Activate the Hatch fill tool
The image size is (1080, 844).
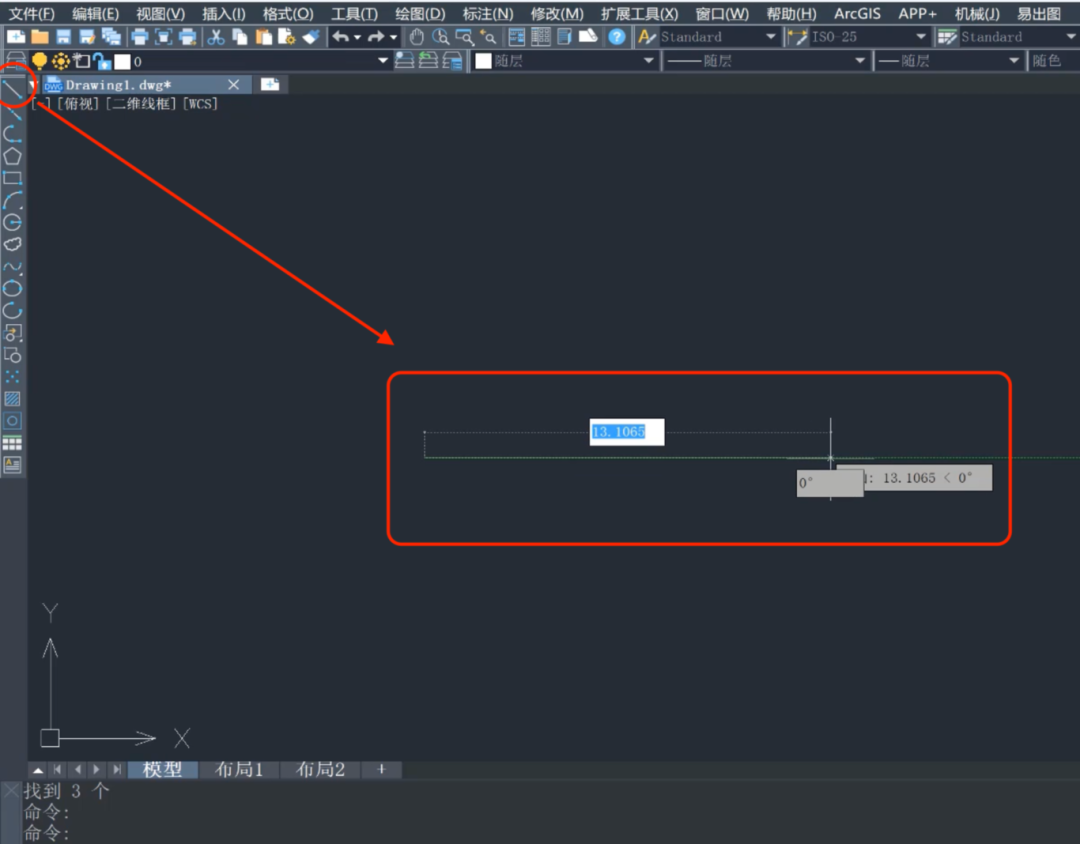click(x=13, y=398)
